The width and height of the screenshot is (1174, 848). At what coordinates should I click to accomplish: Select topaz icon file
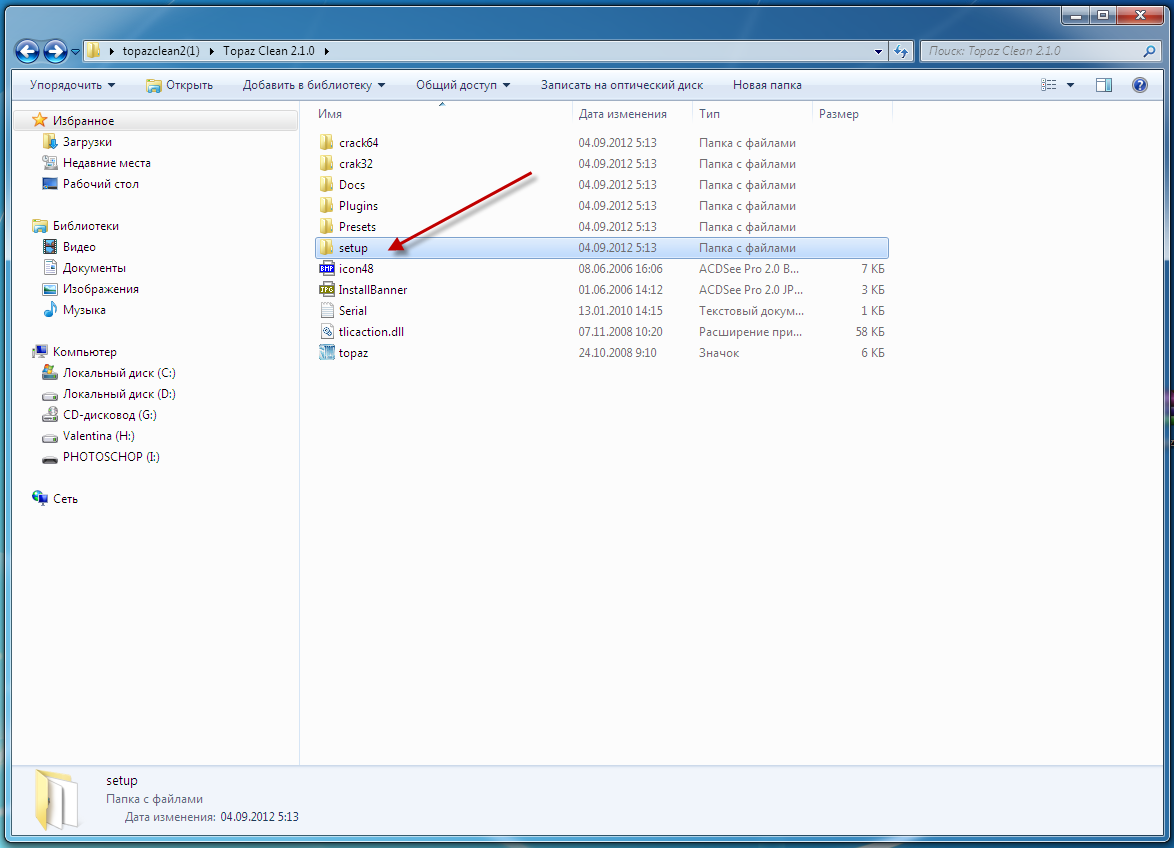pyautogui.click(x=326, y=352)
